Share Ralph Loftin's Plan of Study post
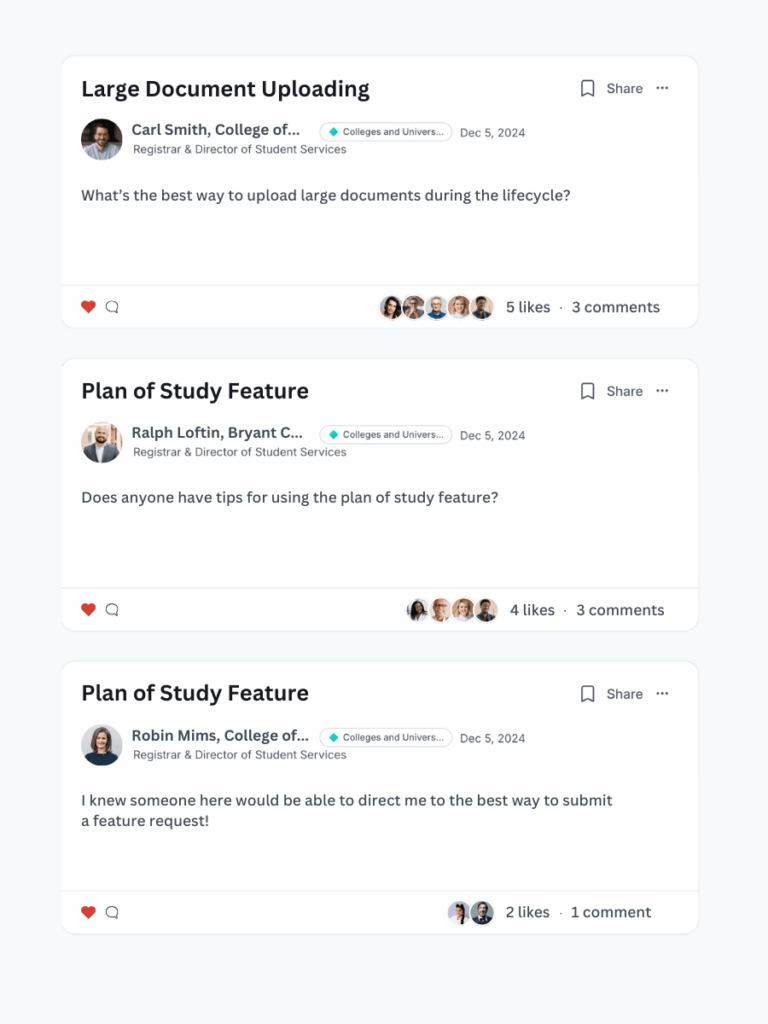Image resolution: width=768 pixels, height=1024 pixels. tap(624, 391)
